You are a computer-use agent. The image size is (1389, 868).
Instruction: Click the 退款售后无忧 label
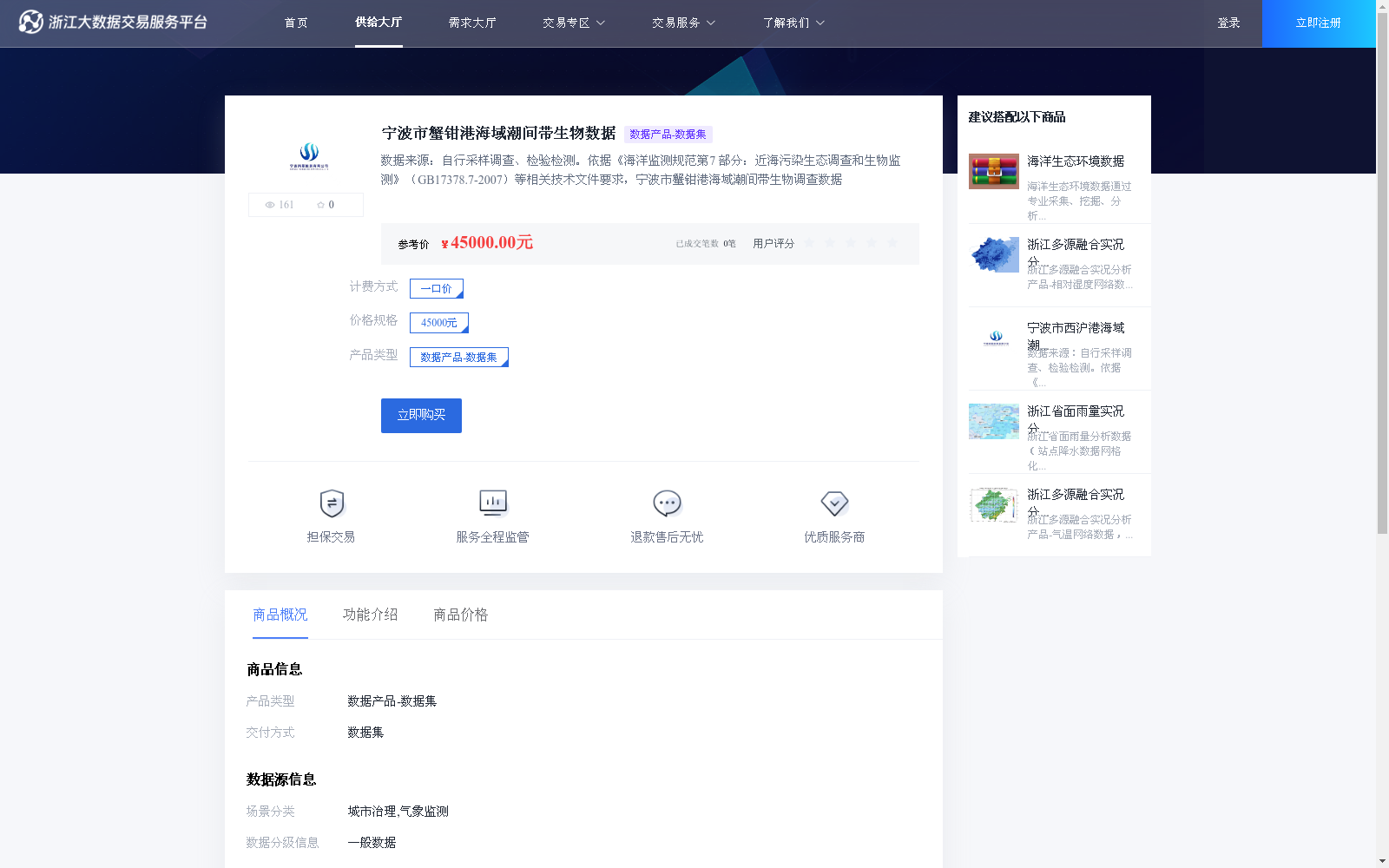667,537
